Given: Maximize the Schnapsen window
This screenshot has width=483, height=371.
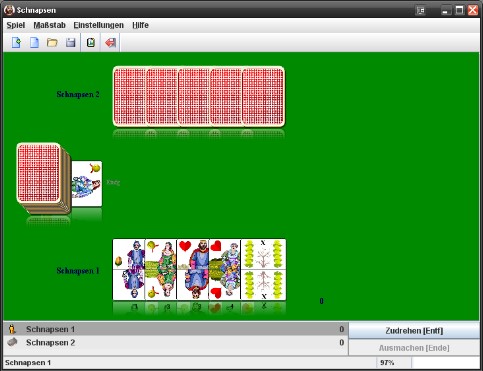Looking at the screenshot, I should 459,10.
